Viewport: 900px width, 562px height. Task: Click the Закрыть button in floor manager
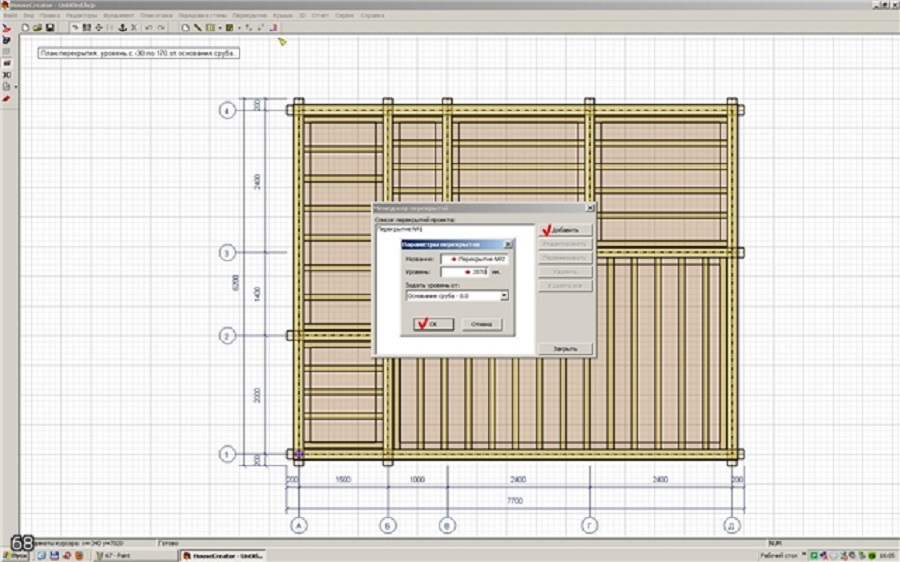(565, 348)
